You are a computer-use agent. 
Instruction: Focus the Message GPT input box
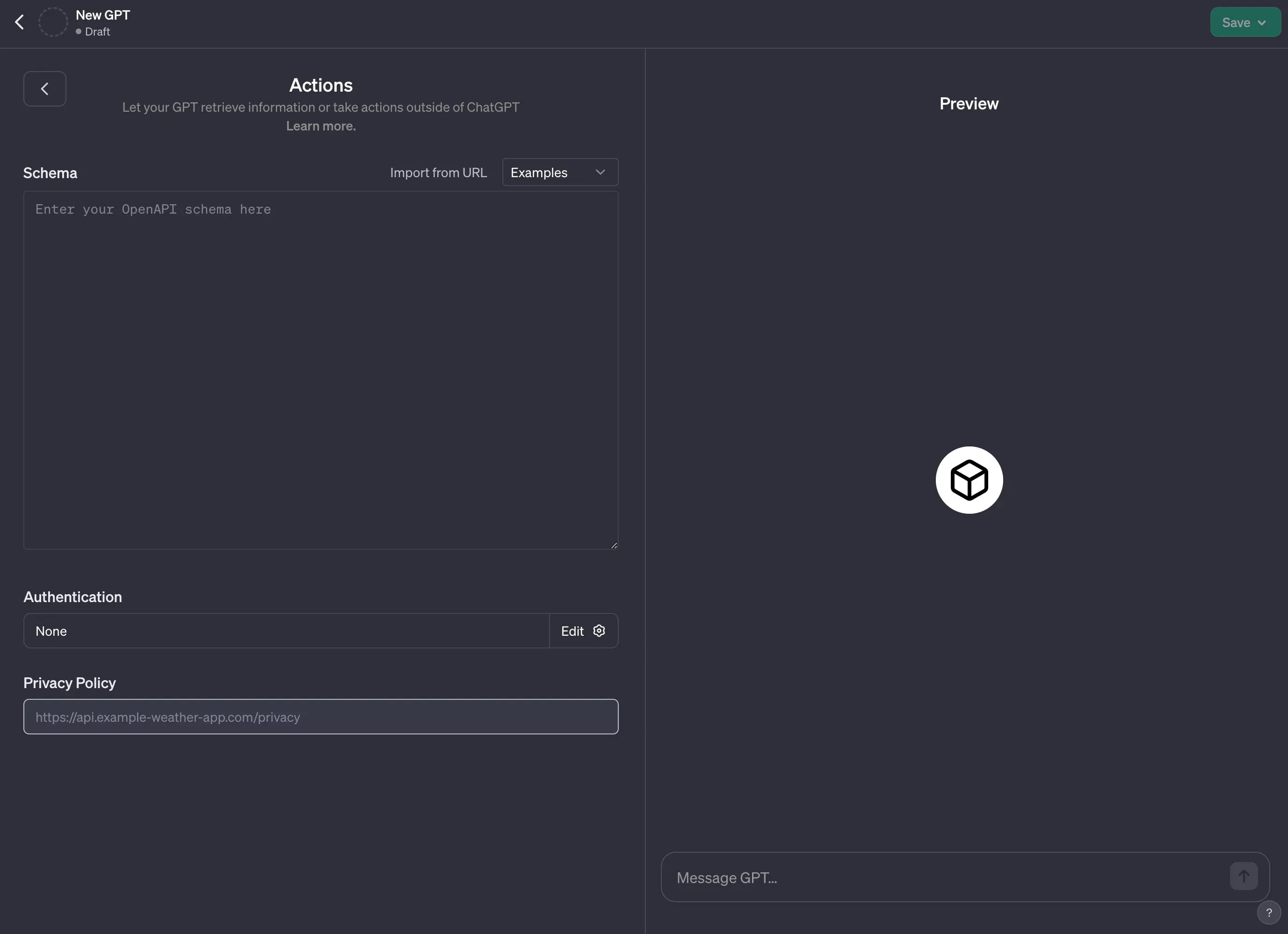point(943,878)
